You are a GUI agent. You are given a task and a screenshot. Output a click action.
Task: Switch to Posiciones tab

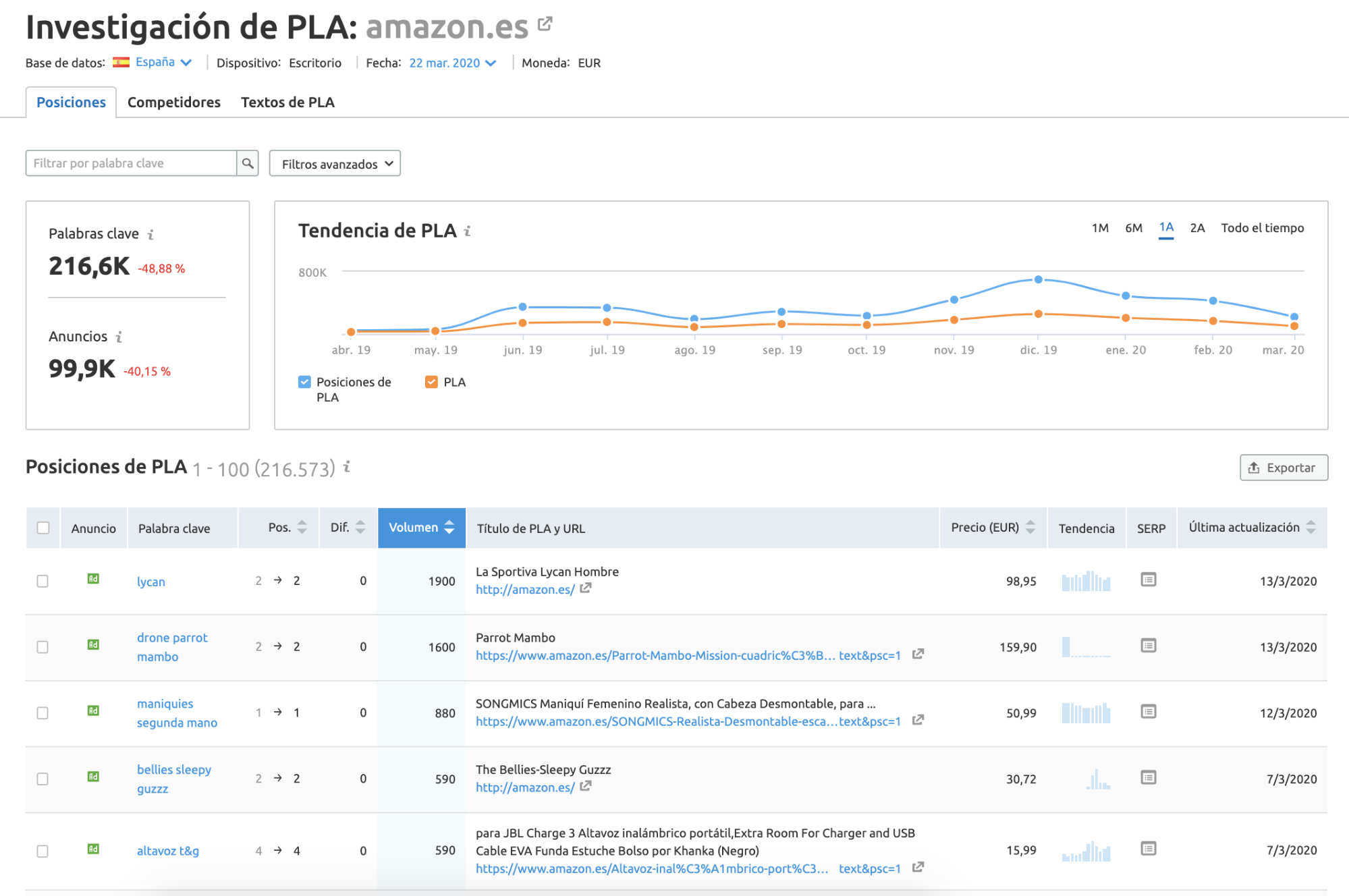[x=71, y=102]
